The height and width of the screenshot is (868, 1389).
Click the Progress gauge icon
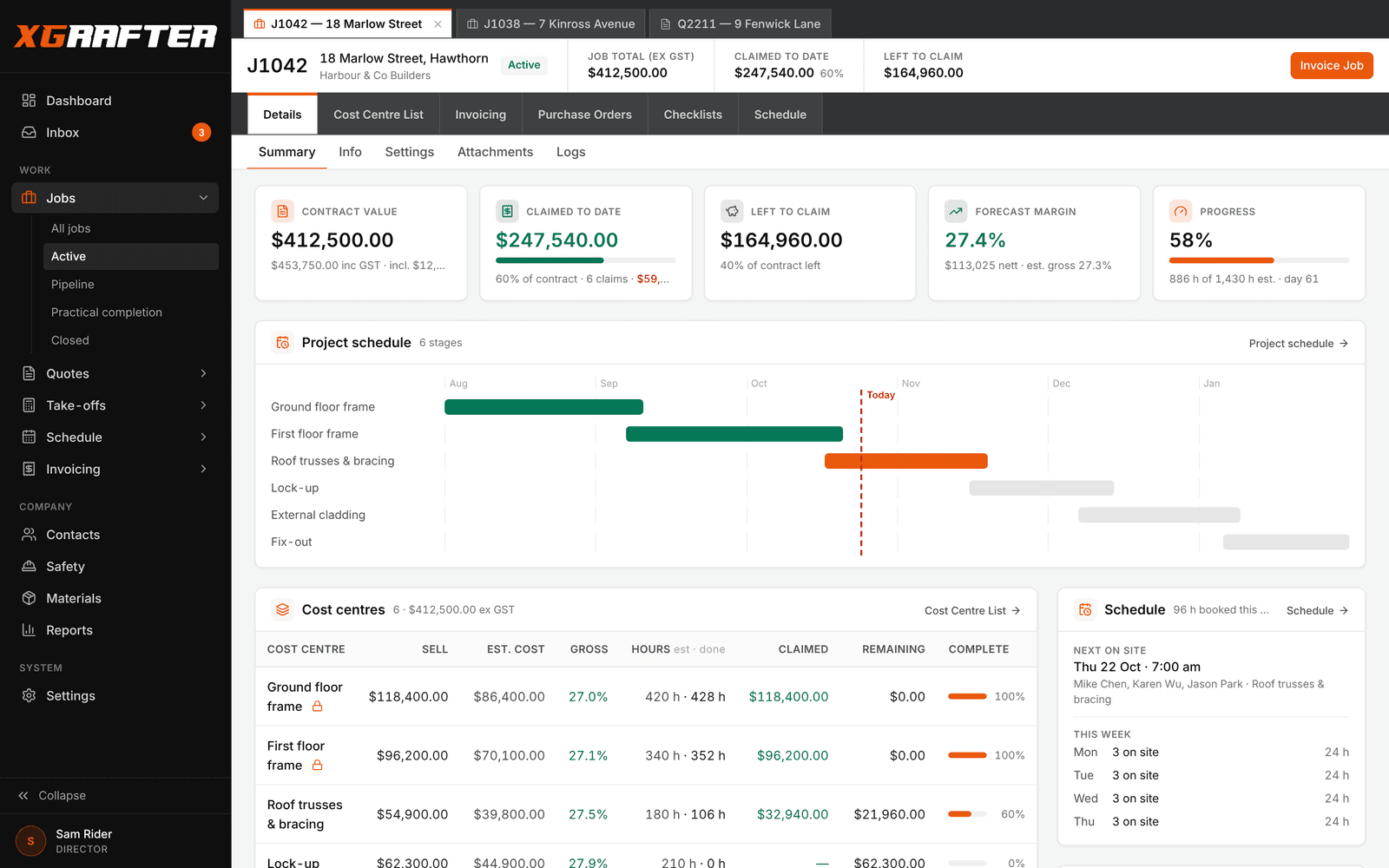click(x=1181, y=211)
